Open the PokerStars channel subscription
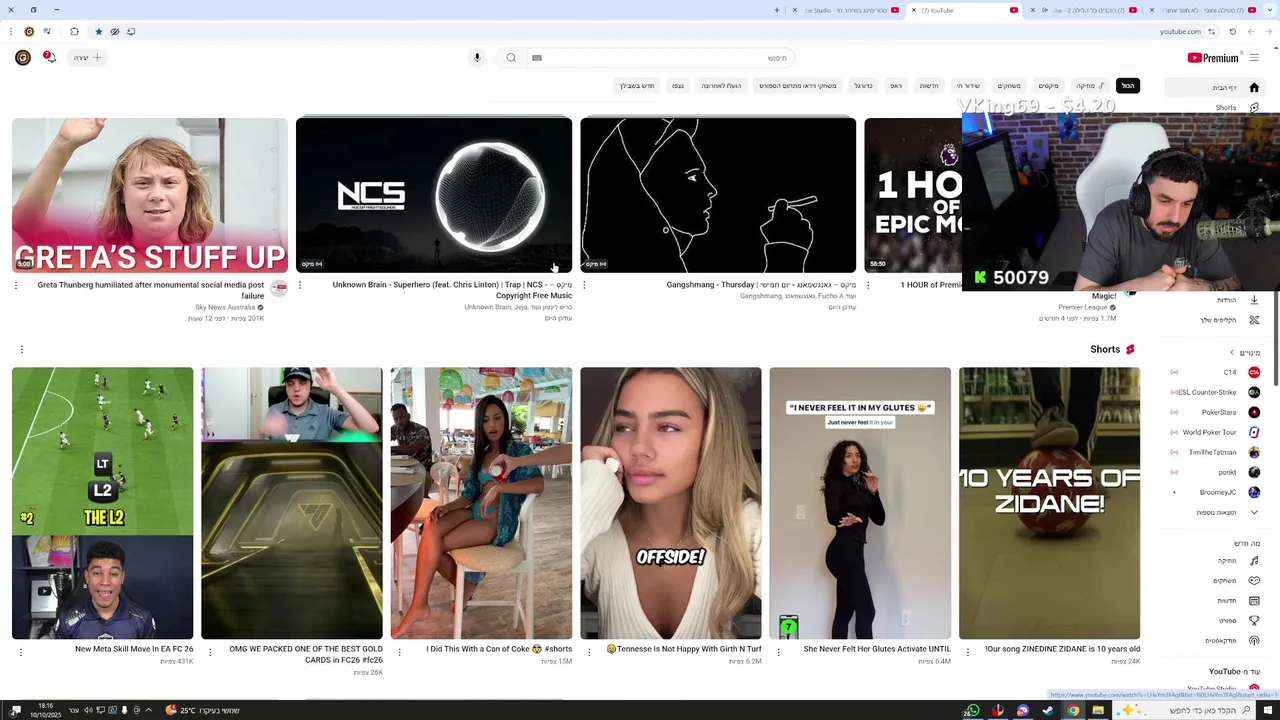This screenshot has width=1280, height=720. (1216, 412)
